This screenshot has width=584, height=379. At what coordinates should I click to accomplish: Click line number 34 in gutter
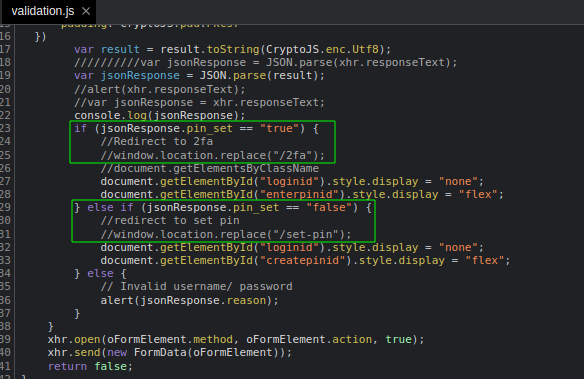[5, 273]
